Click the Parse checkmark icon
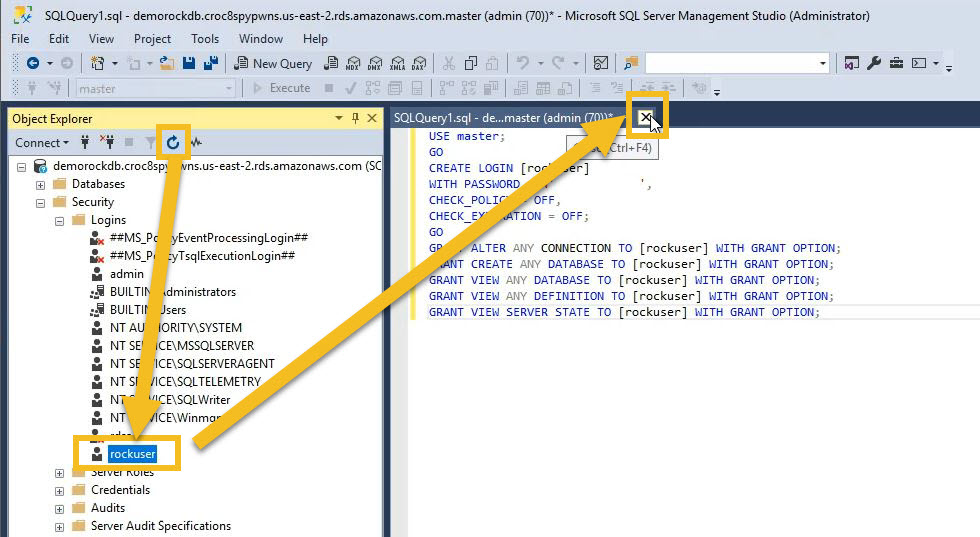 point(351,88)
